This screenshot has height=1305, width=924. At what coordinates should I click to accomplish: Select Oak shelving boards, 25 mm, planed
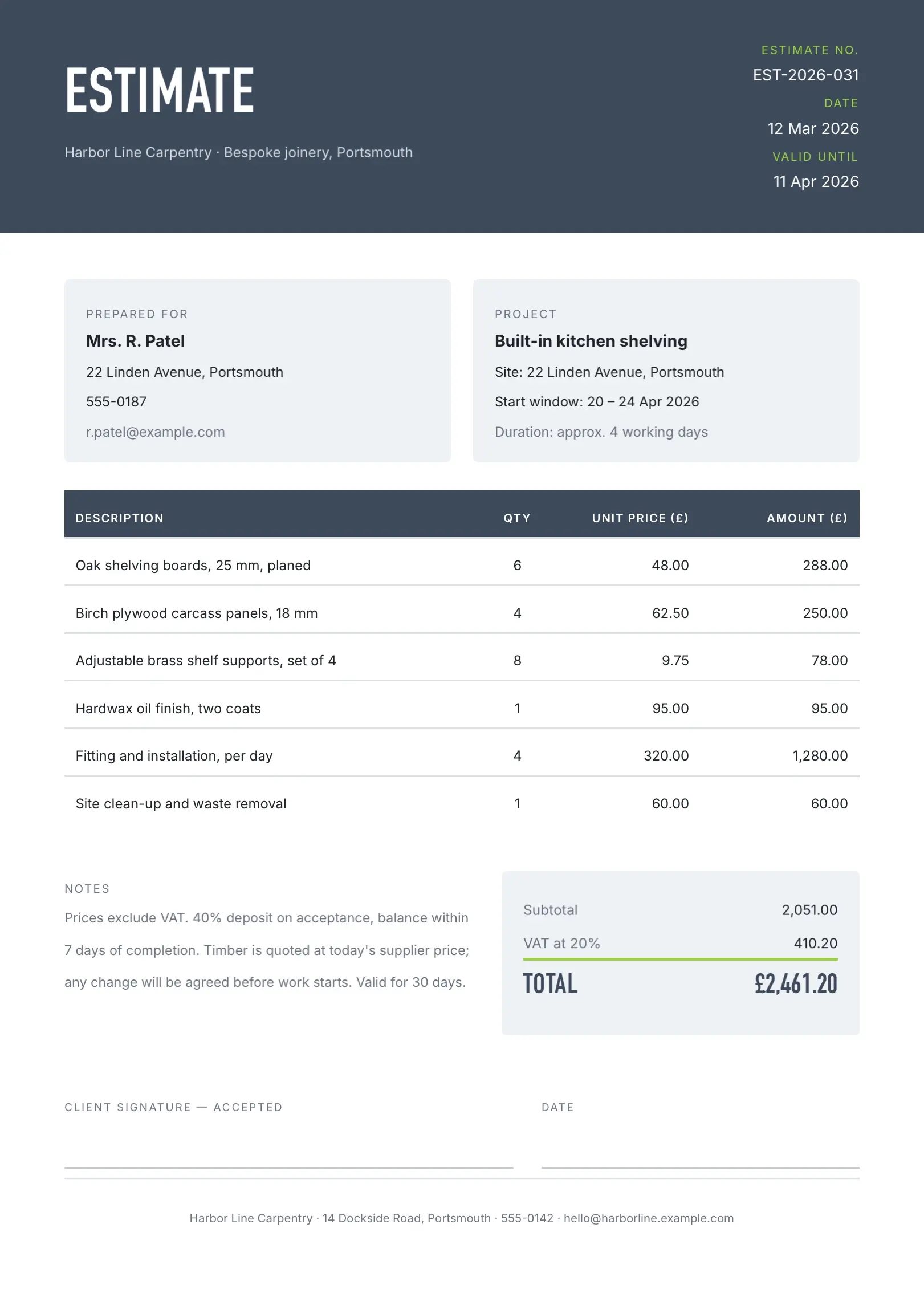pos(193,566)
